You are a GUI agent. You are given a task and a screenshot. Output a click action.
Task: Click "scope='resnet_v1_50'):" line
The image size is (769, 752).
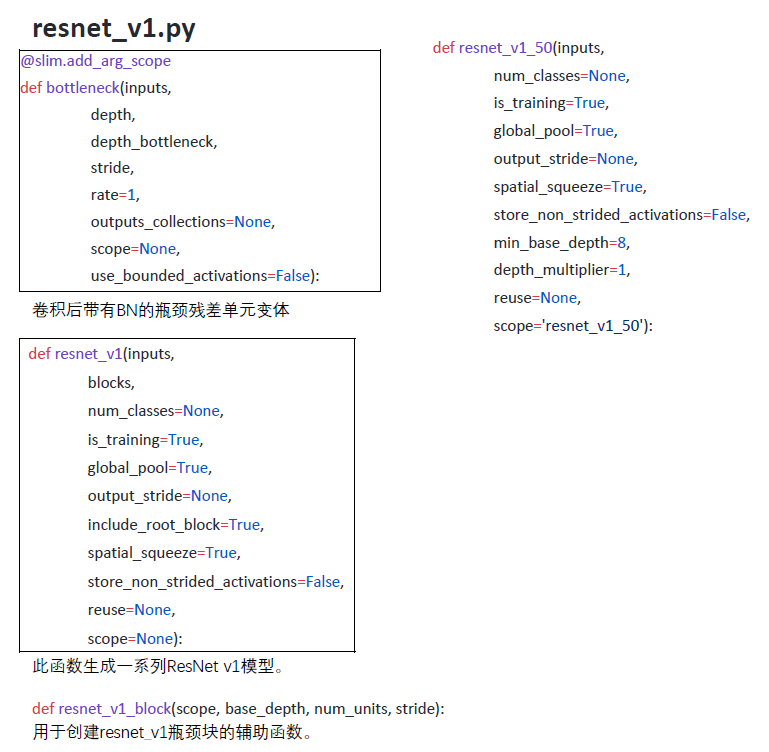(x=573, y=326)
